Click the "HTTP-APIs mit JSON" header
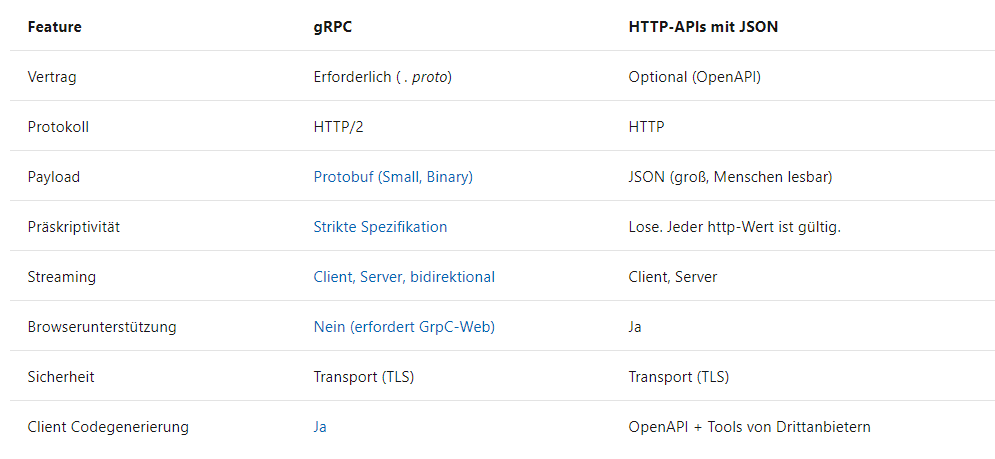The image size is (995, 459). pyautogui.click(x=703, y=27)
